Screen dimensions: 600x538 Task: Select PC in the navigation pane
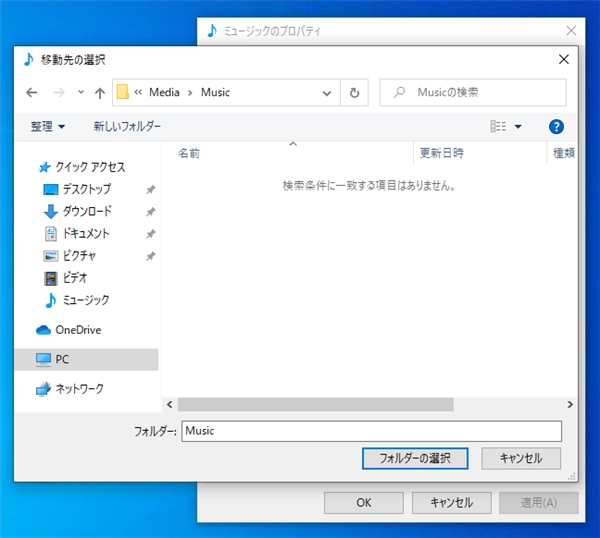[x=86, y=359]
